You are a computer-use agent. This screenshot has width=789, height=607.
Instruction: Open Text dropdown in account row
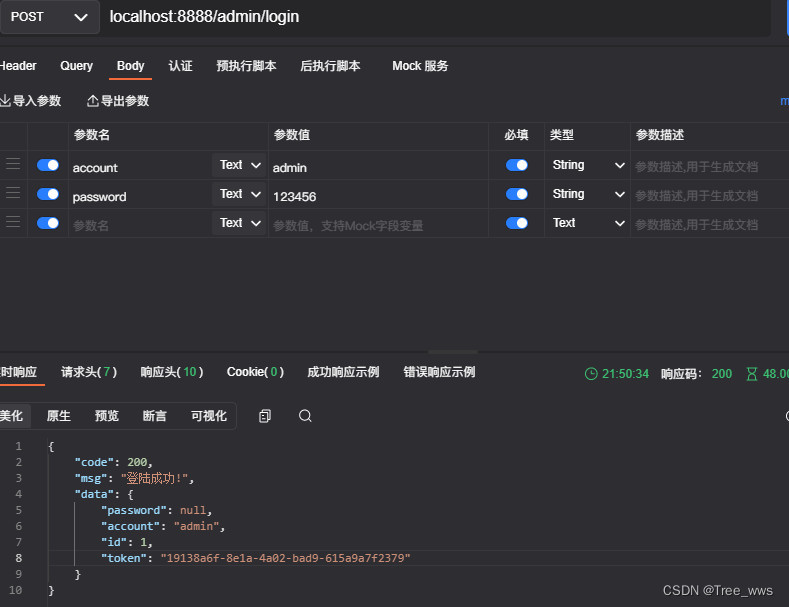[240, 165]
